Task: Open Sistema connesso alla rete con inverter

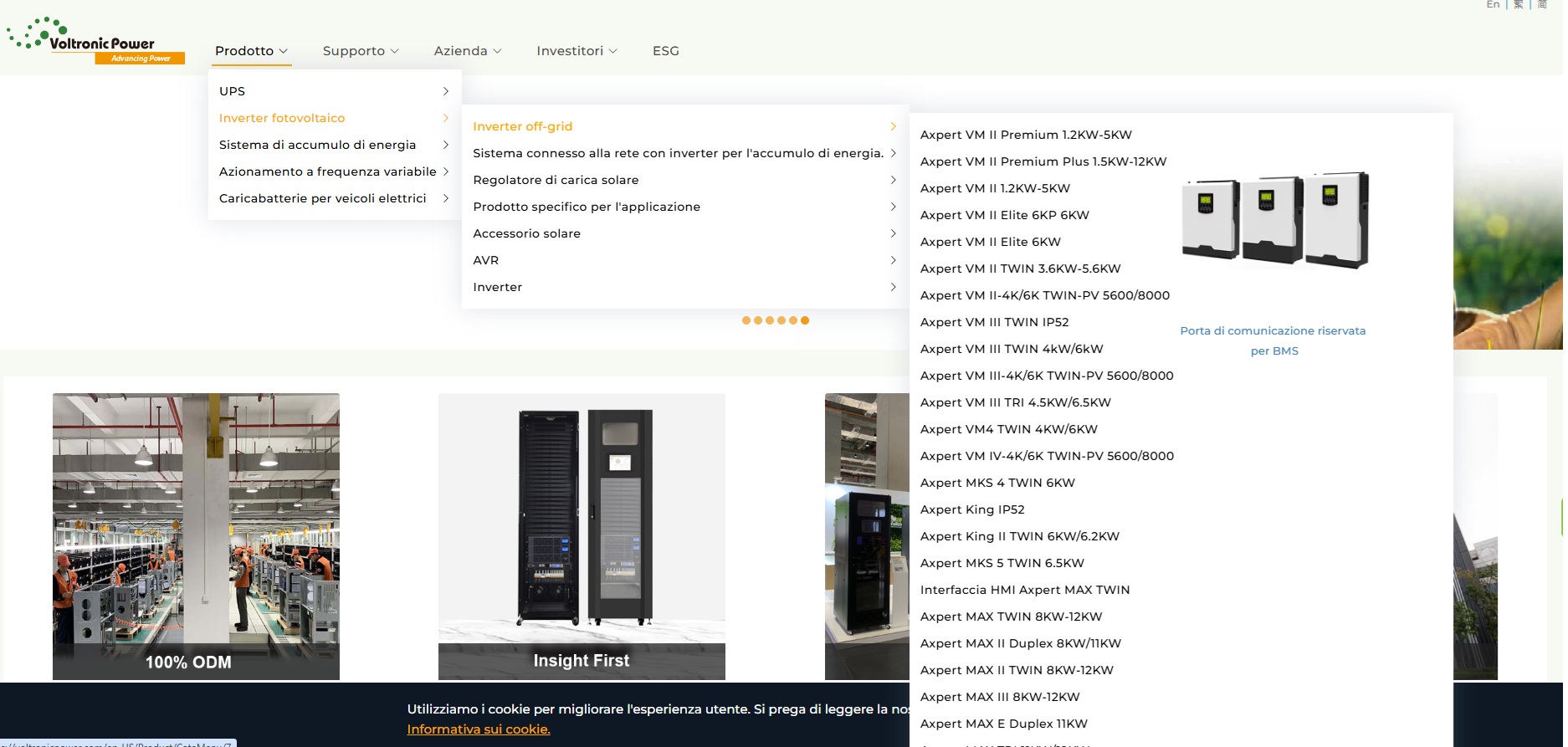Action: (679, 153)
